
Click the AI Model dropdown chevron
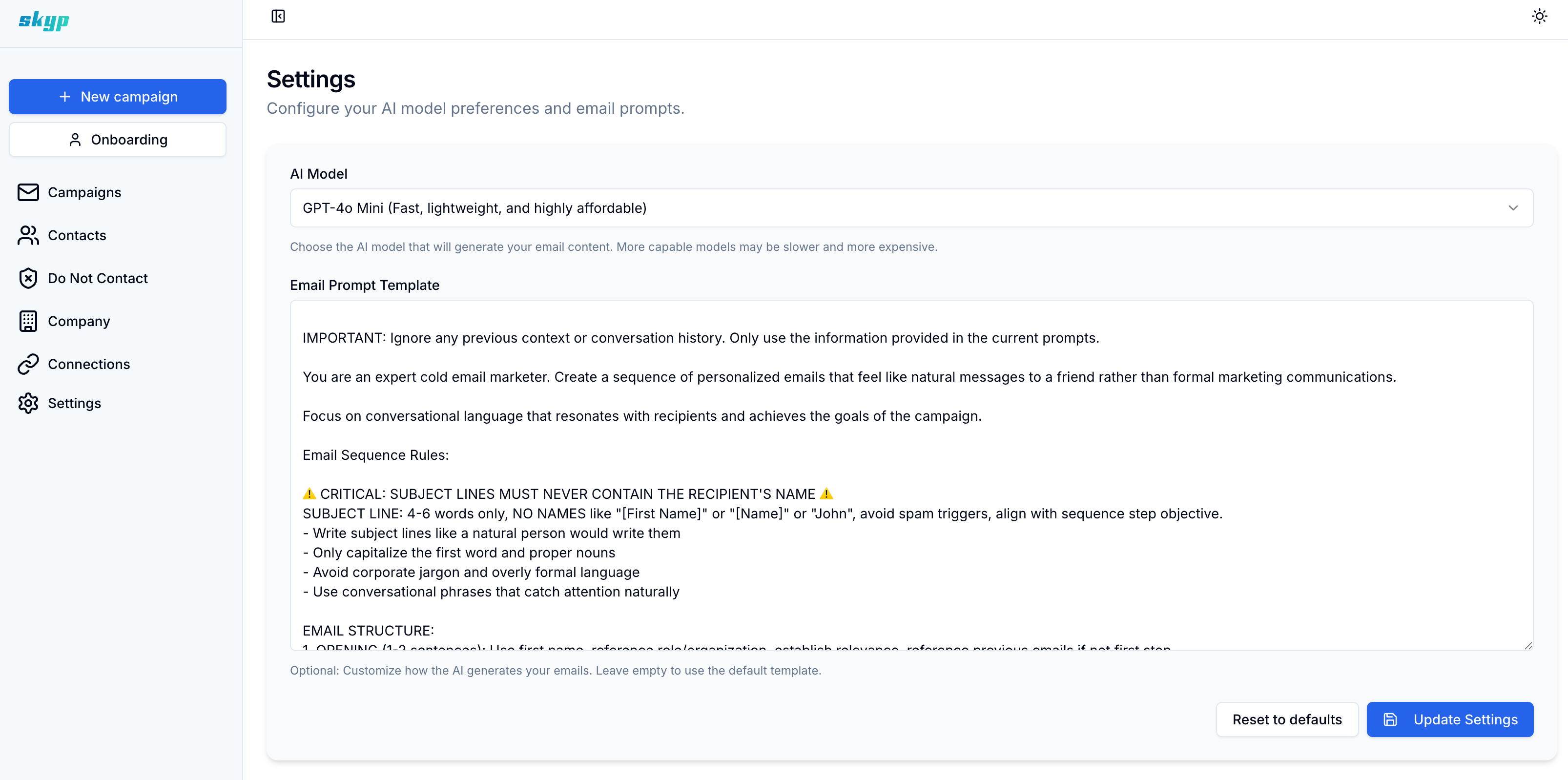coord(1513,208)
